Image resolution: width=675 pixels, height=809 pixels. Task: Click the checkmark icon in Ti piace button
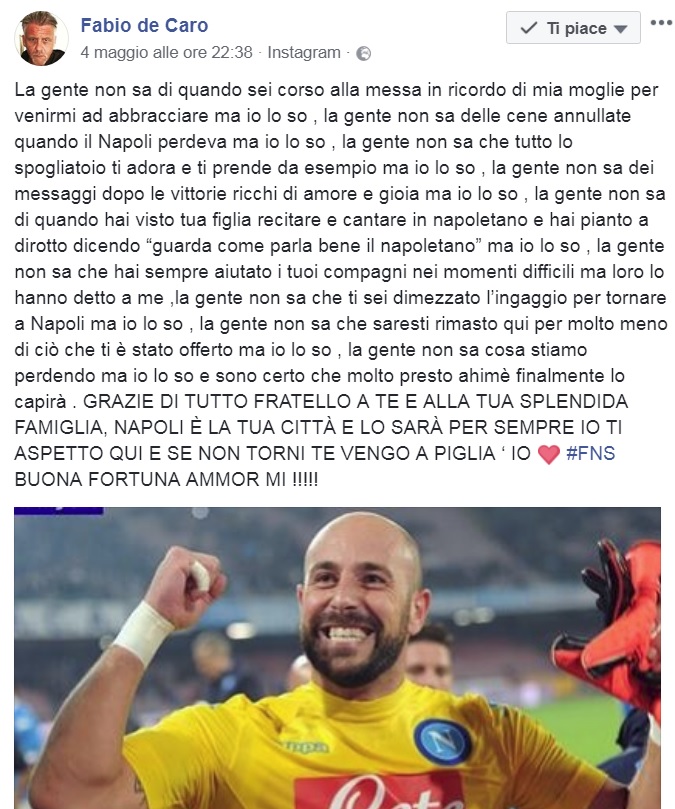[529, 28]
